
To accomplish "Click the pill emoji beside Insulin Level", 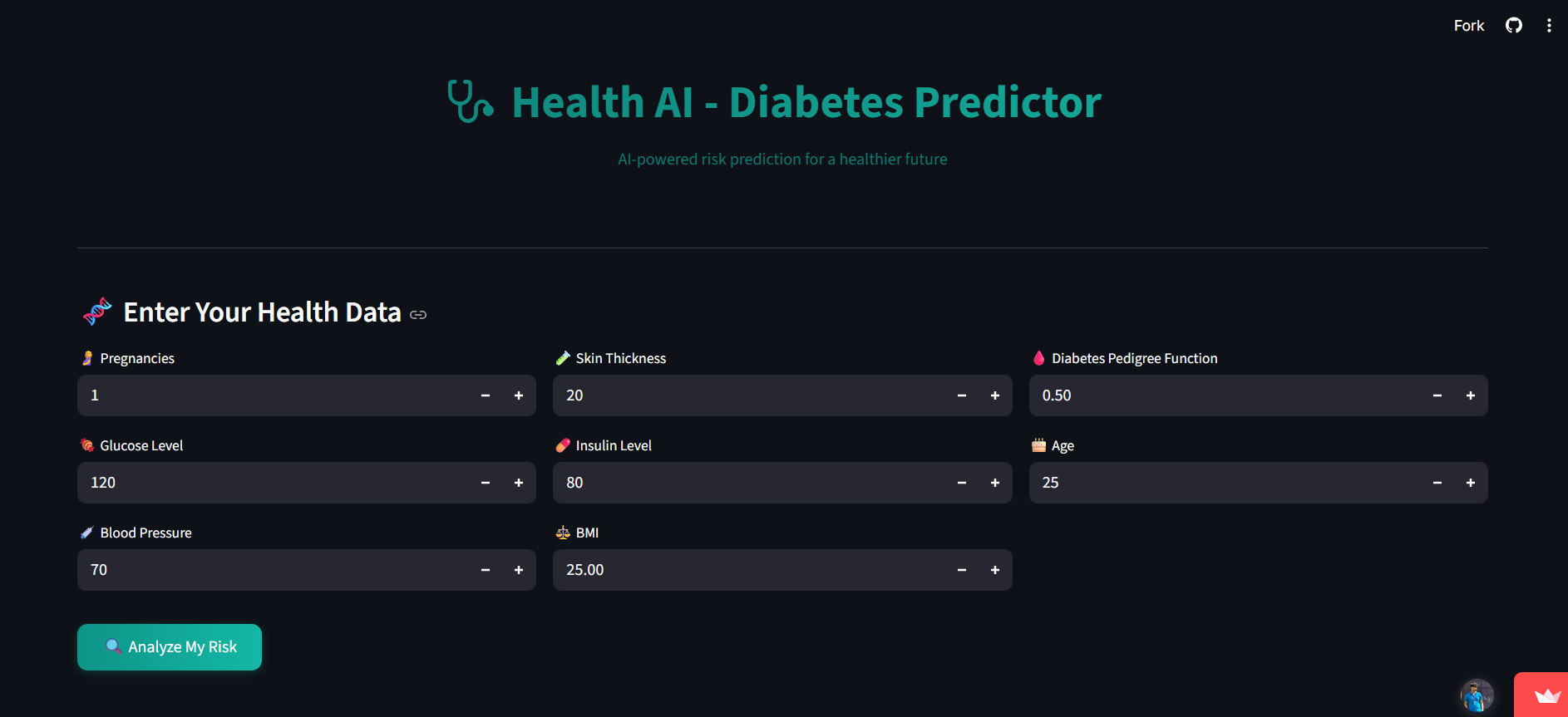I will coord(563,444).
